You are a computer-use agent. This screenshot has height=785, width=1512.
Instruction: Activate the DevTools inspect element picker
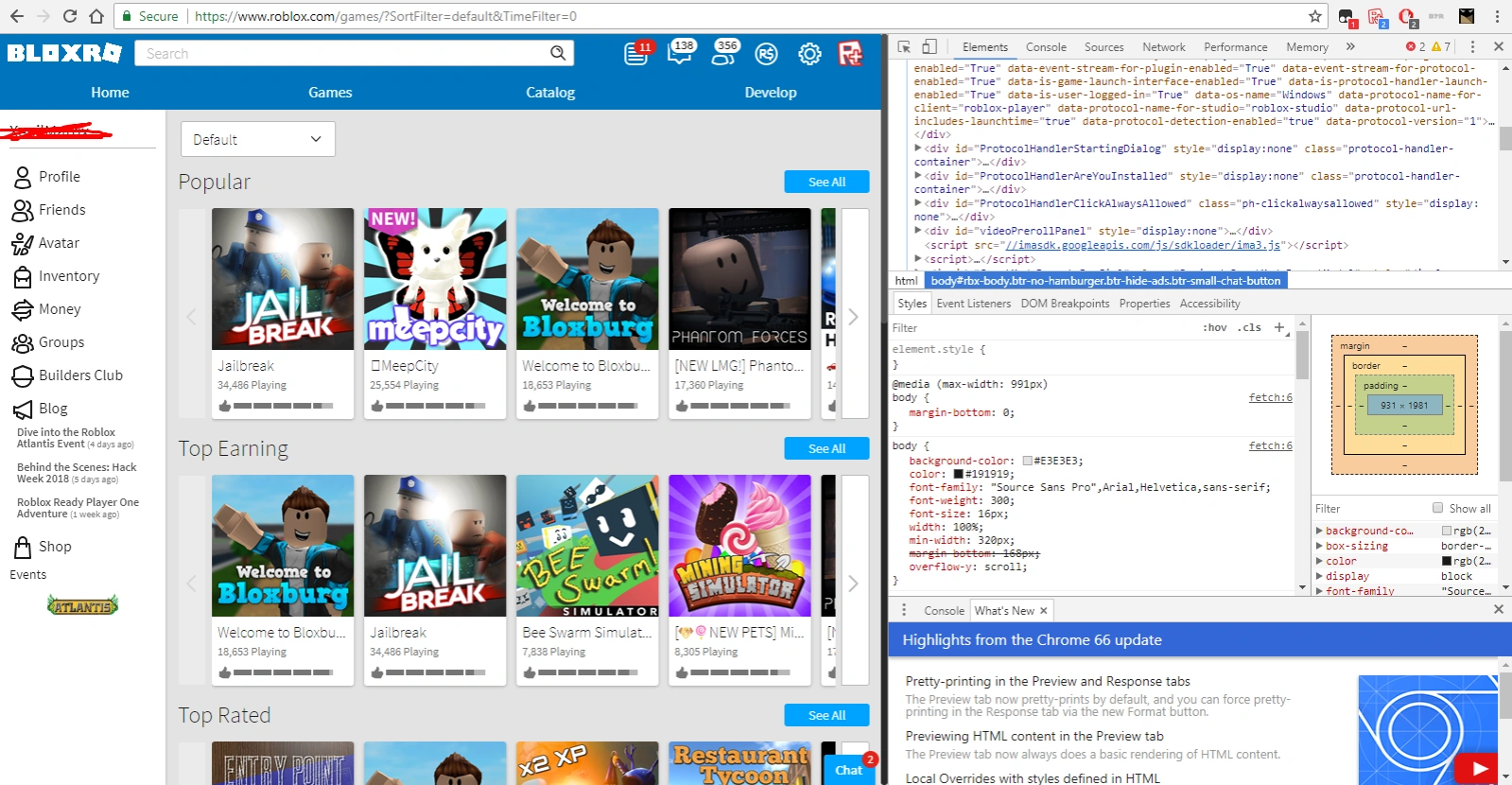(904, 46)
